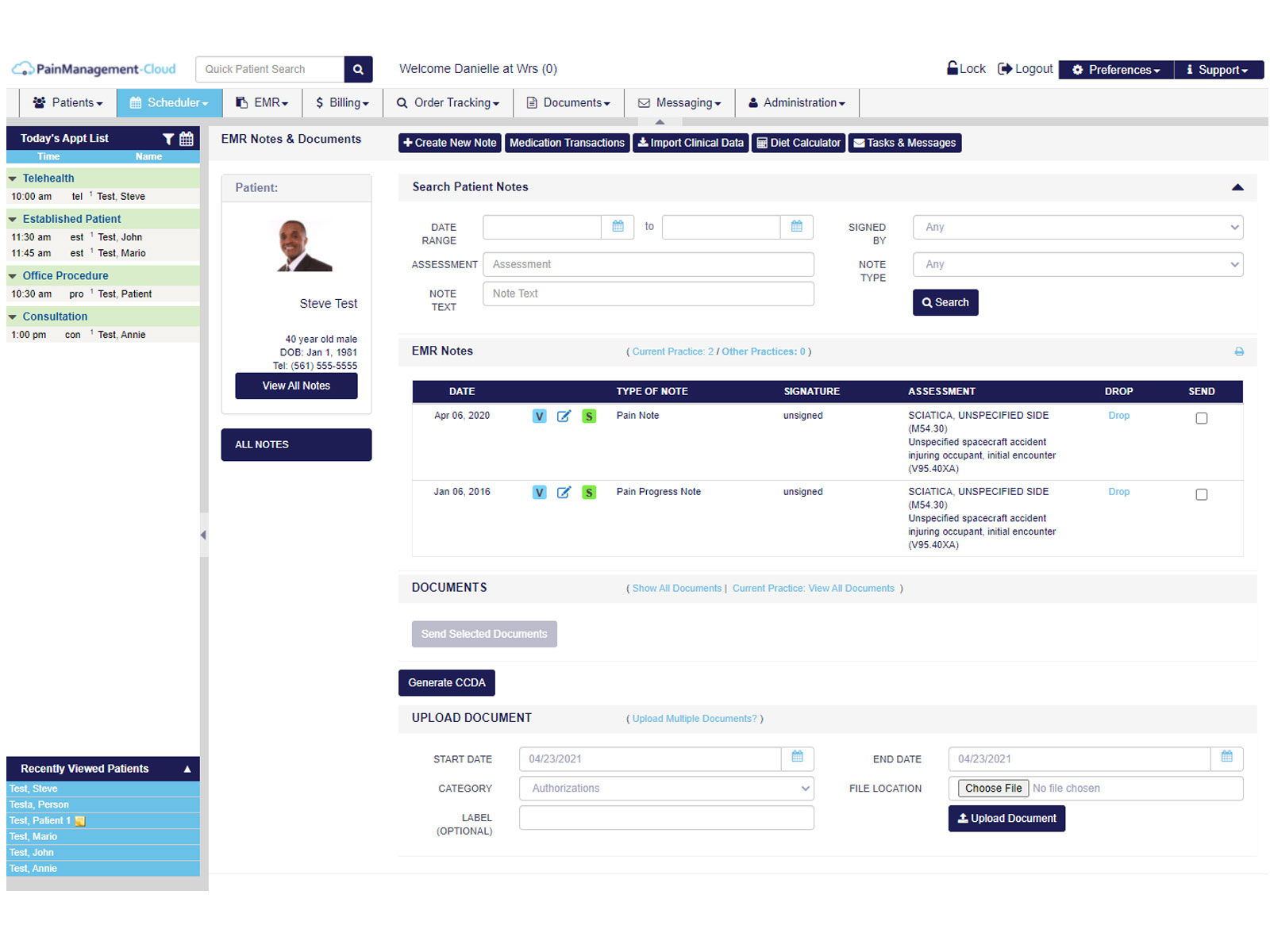Click Drop for the Apr 06, 2020 note
Screen dimensions: 1270x952
[1118, 416]
